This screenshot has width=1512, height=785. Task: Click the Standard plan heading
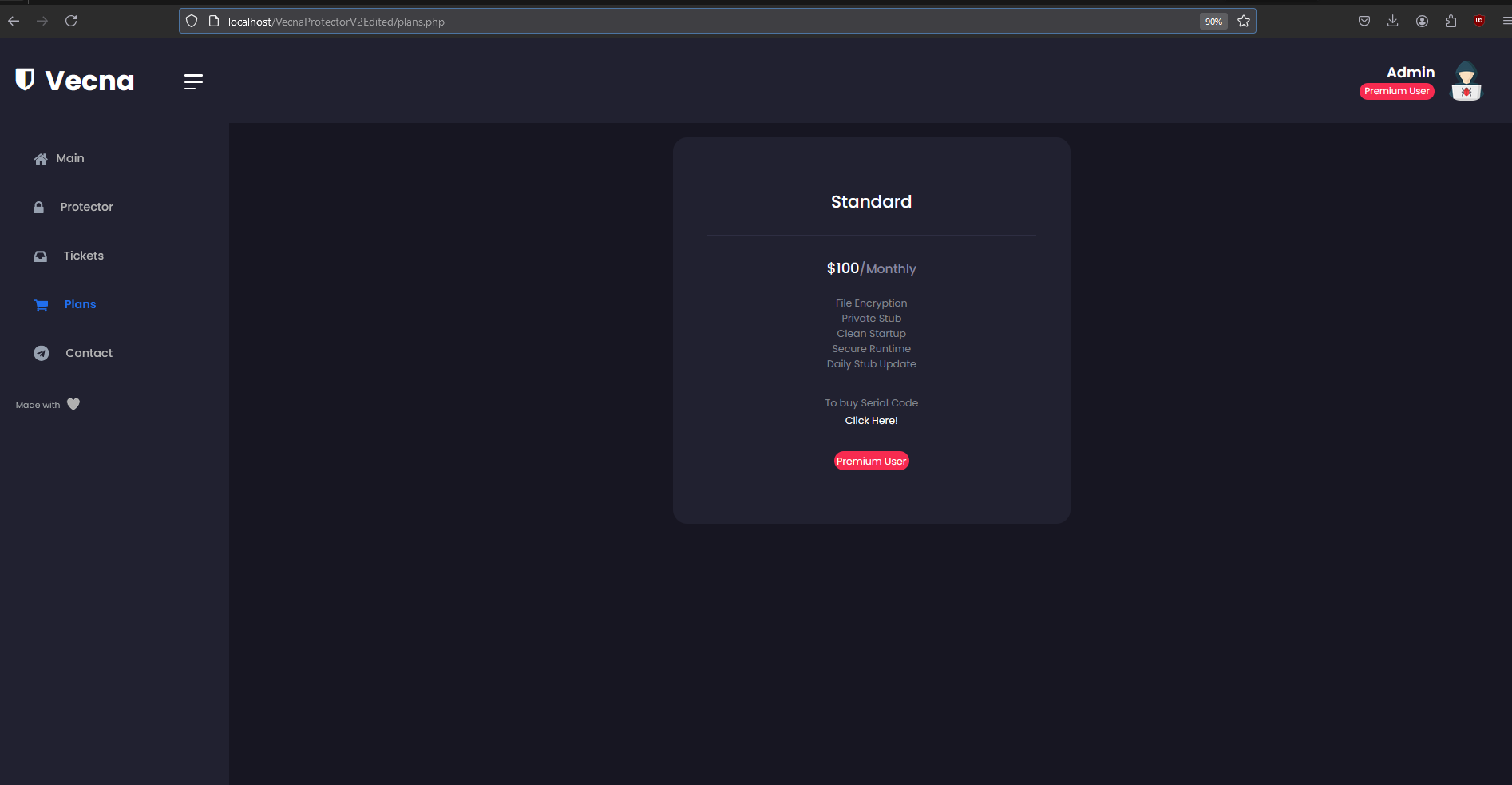[x=871, y=202]
